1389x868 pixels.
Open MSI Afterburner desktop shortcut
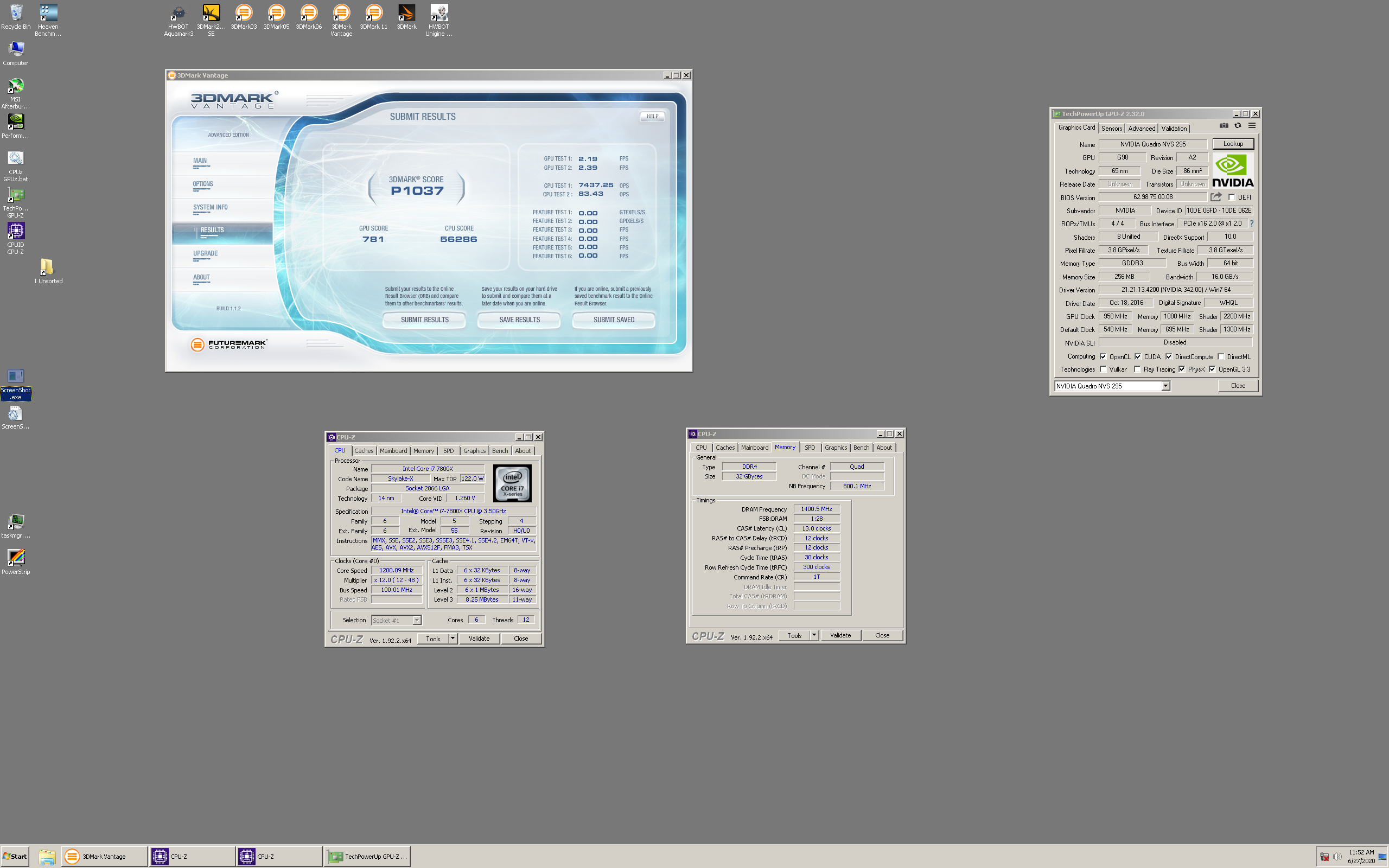click(16, 93)
